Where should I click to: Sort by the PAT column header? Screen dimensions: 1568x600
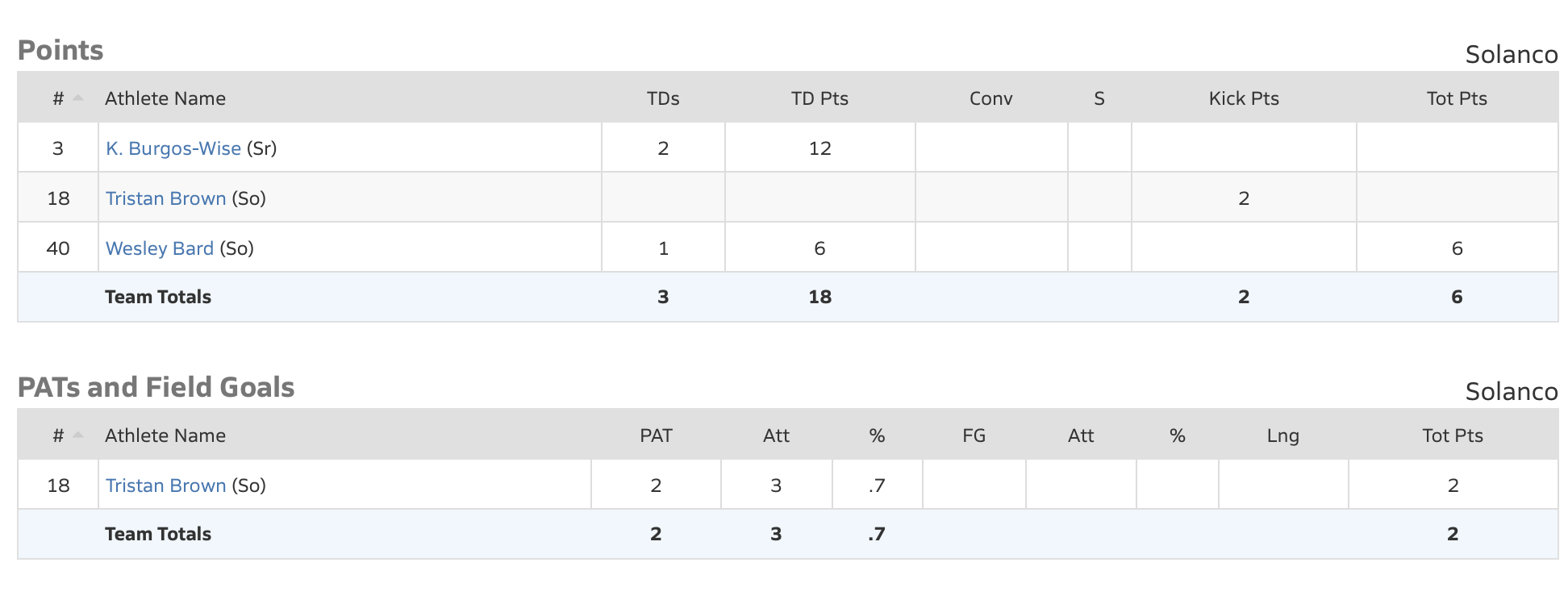point(656,435)
